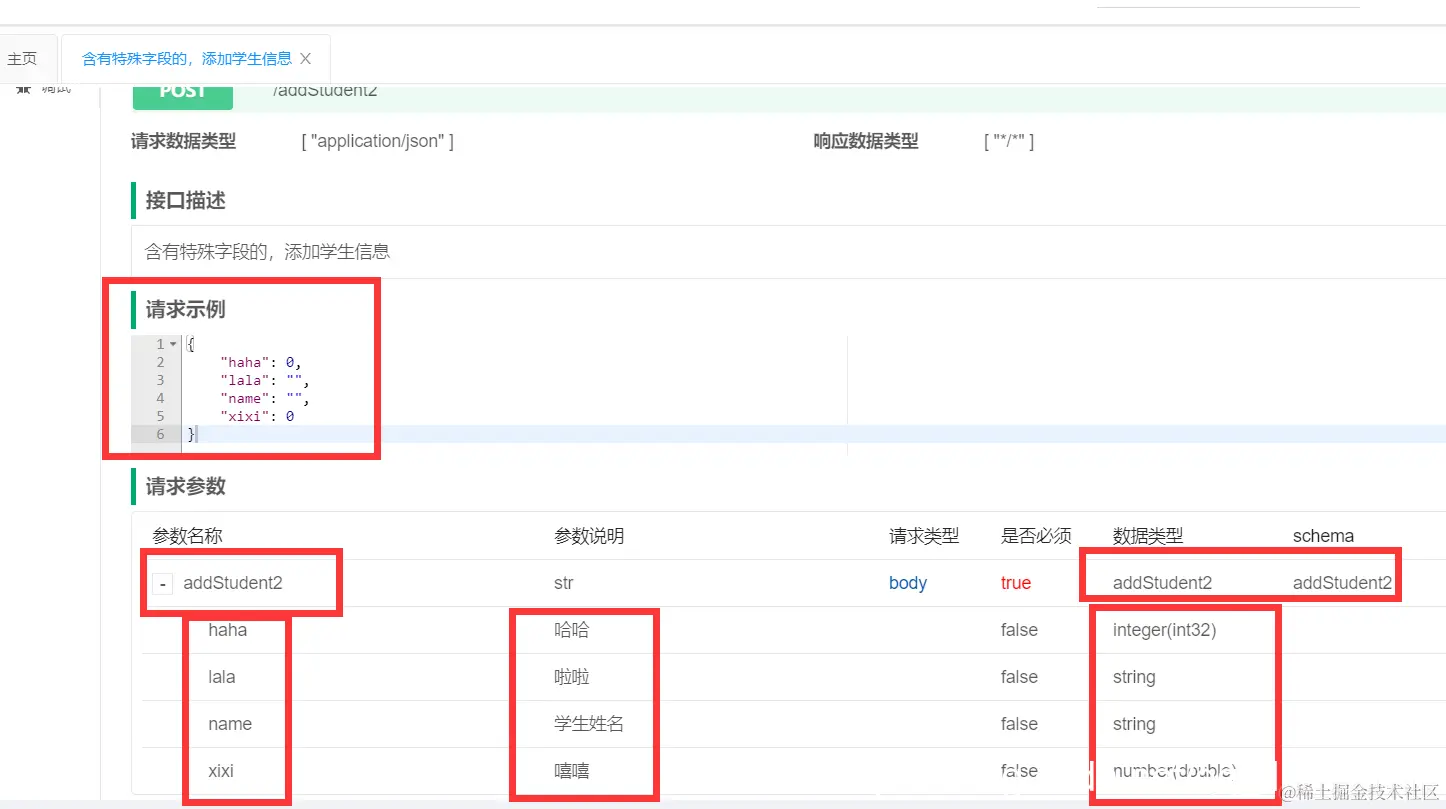1446x809 pixels.
Task: Click the schema column header
Action: point(1323,537)
